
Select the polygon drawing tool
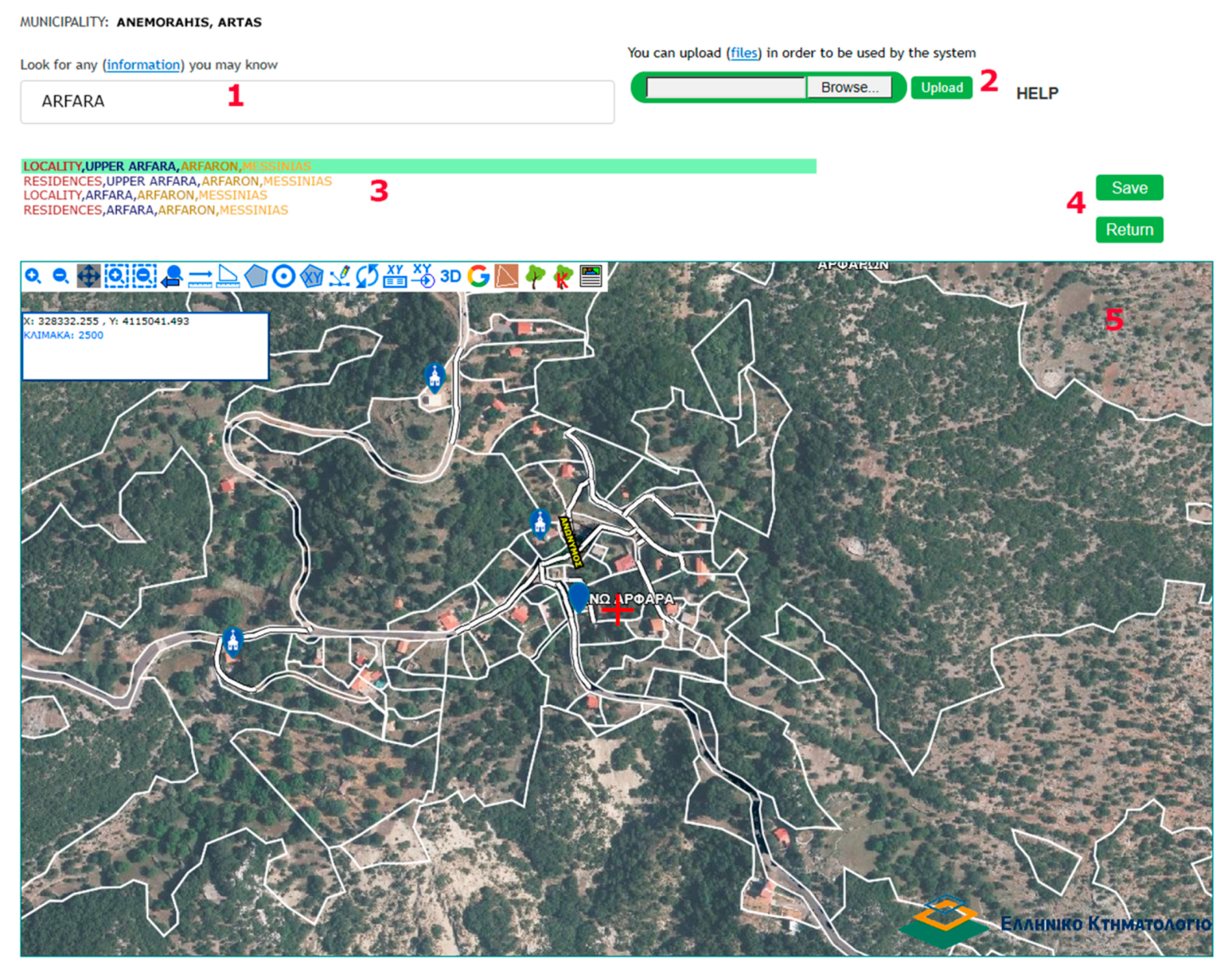click(x=255, y=276)
